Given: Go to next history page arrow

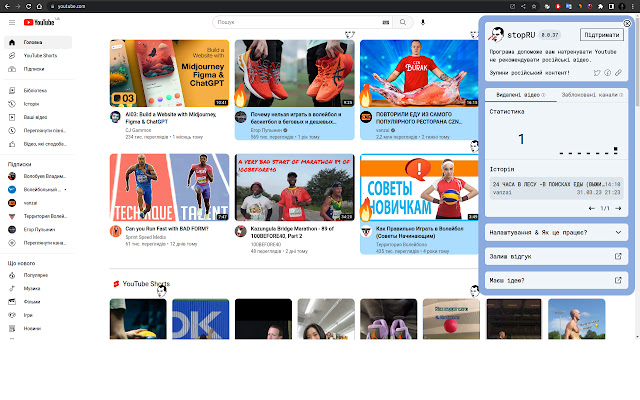Looking at the screenshot, I should (x=618, y=208).
